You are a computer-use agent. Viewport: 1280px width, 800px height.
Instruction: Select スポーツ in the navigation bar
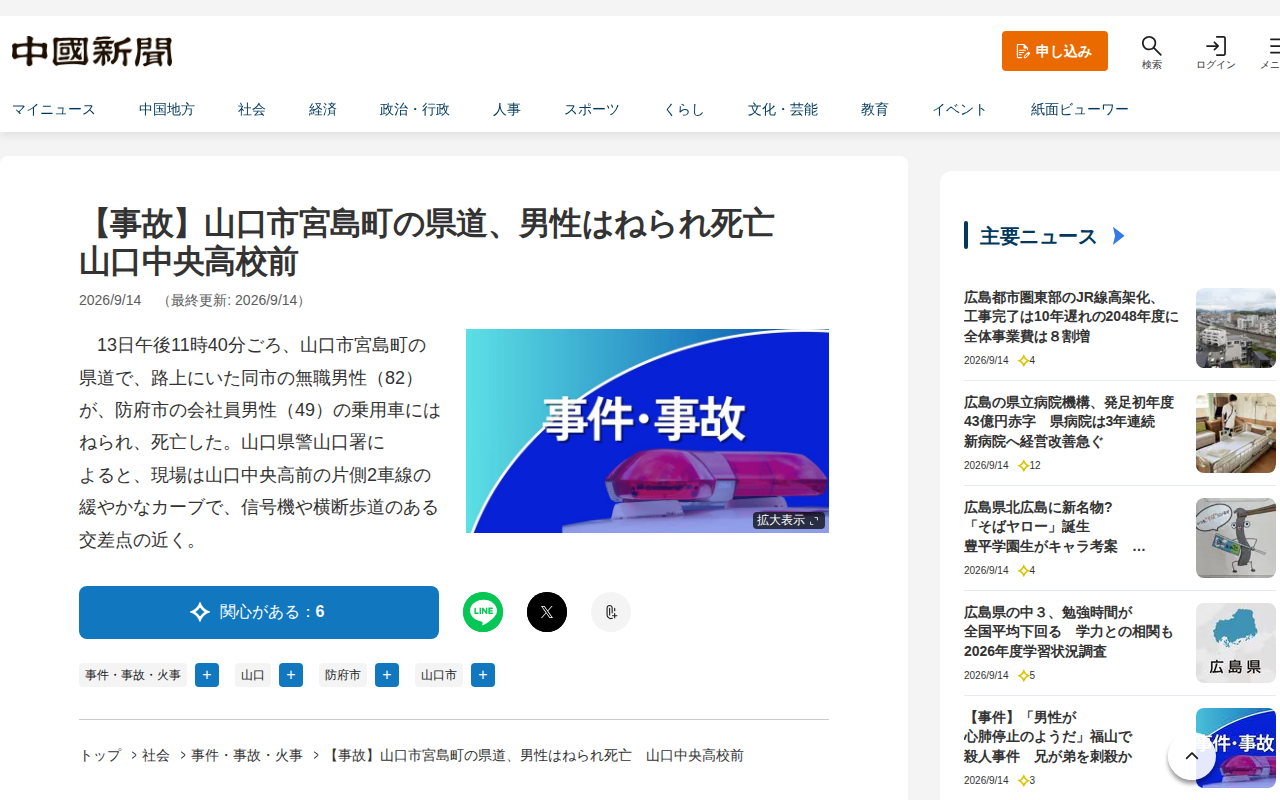(592, 109)
